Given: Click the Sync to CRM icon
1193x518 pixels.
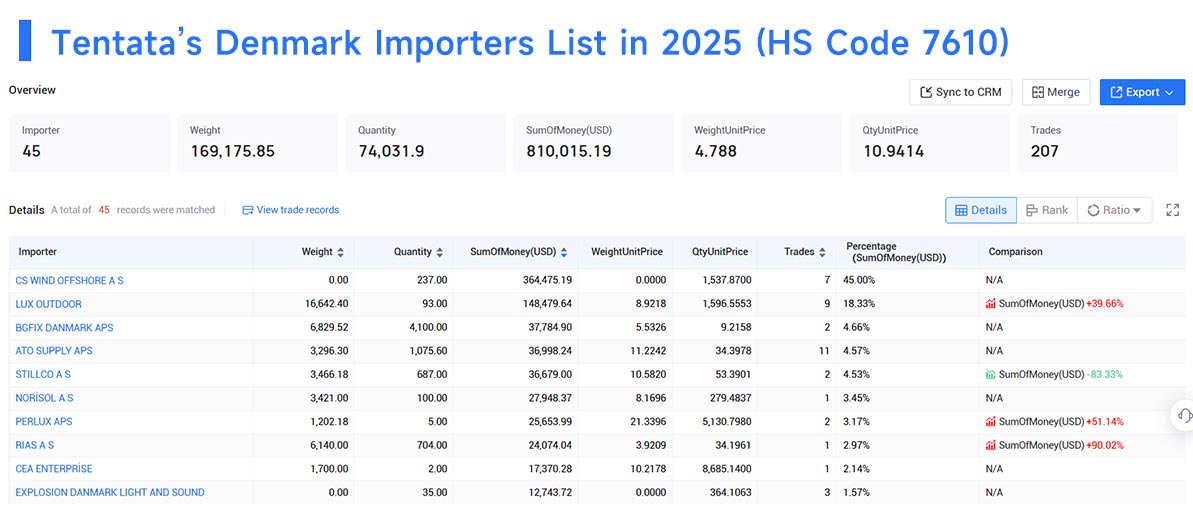Looking at the screenshot, I should pyautogui.click(x=926, y=92).
